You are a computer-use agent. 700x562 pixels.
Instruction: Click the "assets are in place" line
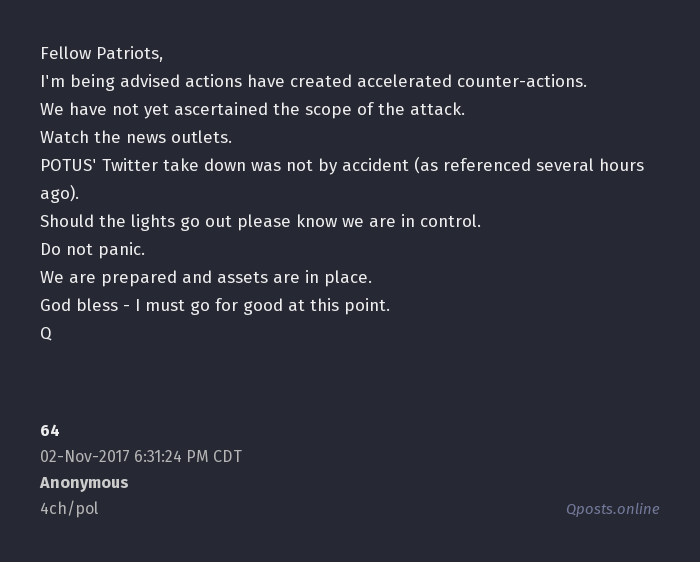point(205,277)
